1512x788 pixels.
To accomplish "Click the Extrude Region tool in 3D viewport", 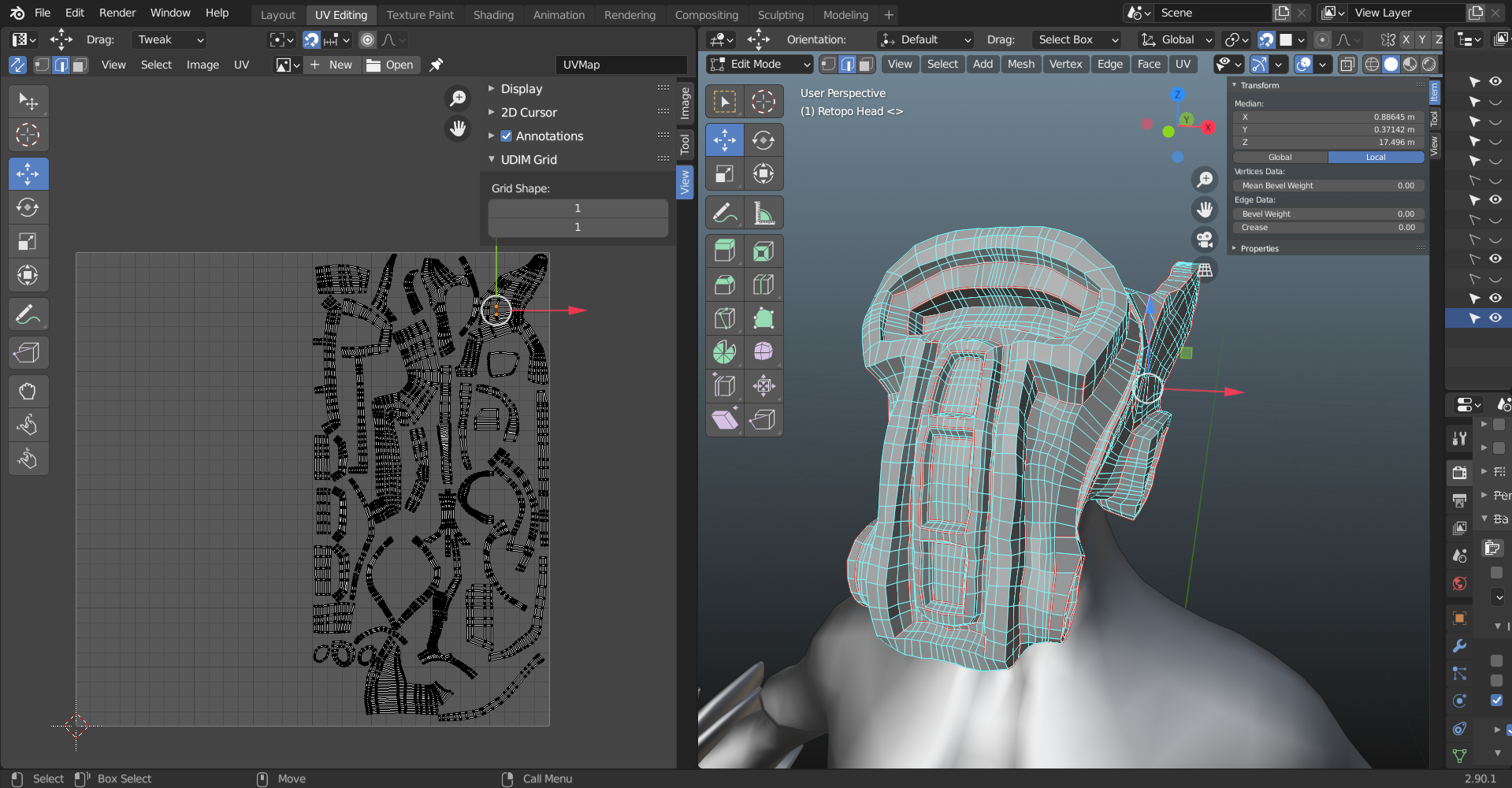I will point(724,251).
